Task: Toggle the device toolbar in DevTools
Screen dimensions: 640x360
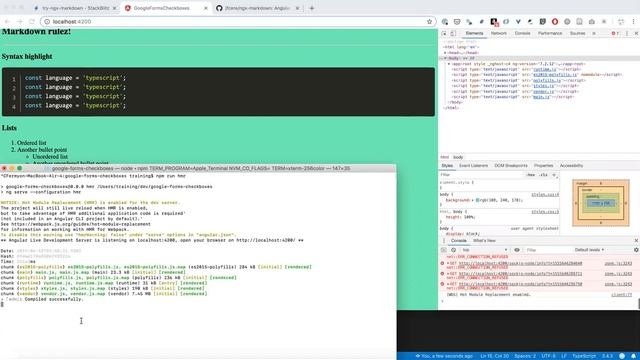Action: coord(453,33)
